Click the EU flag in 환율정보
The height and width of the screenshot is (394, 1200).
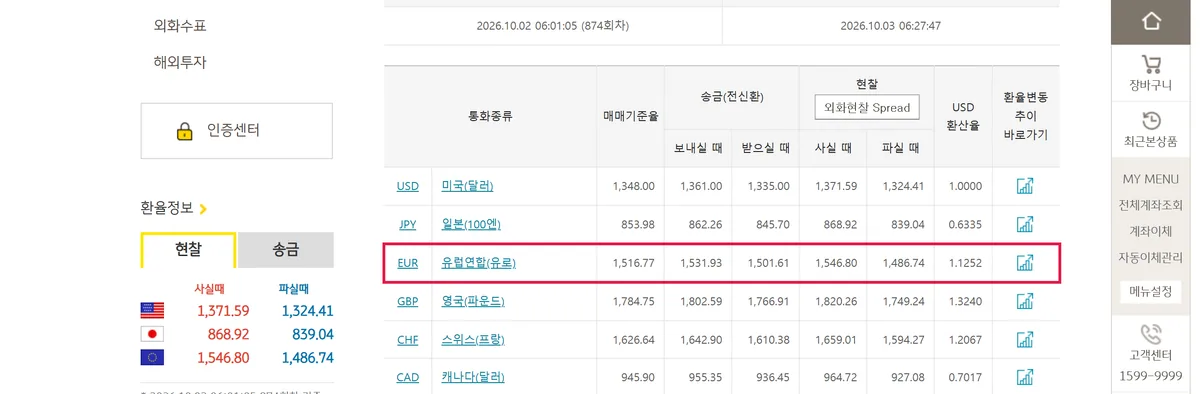(x=152, y=357)
